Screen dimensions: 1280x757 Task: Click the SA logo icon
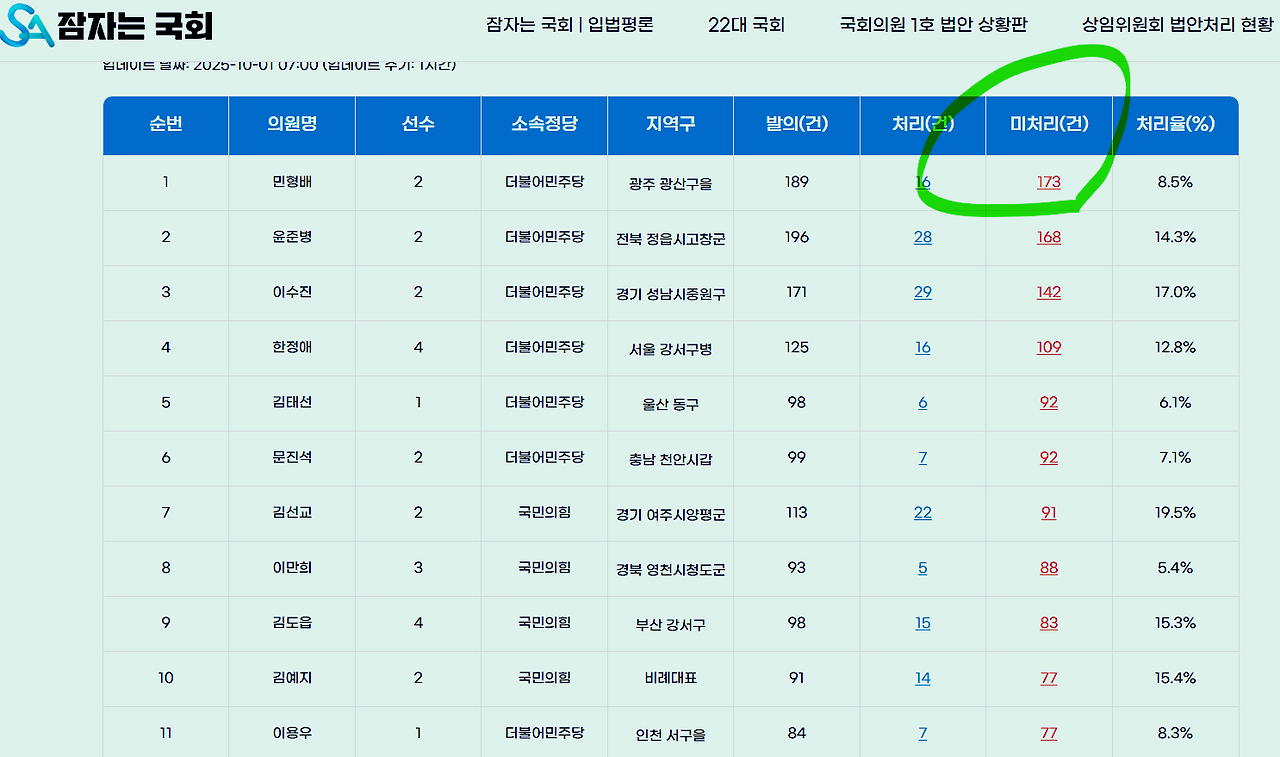[26, 22]
